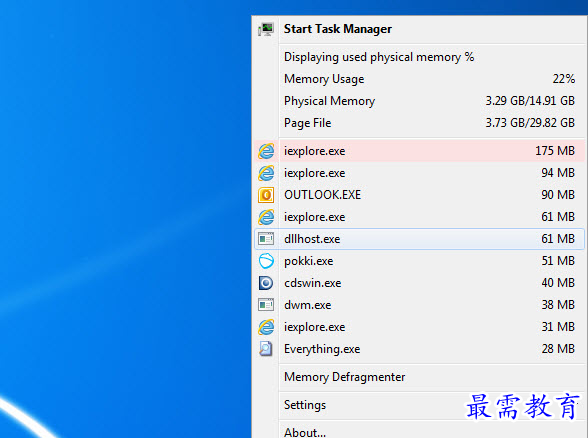The width and height of the screenshot is (588, 438).
Task: Click the 90 MB memory value
Action: (x=558, y=195)
